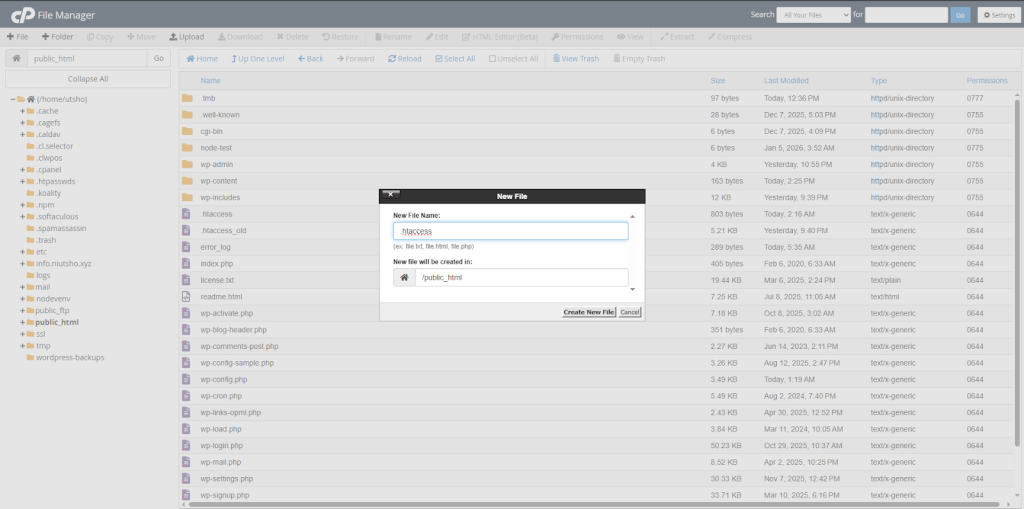Collapse the /home/utsho root tree node
This screenshot has width=1024, height=509.
pyautogui.click(x=13, y=99)
